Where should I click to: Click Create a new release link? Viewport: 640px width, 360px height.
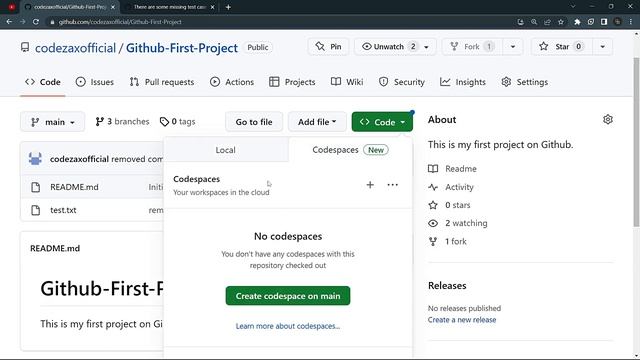pyautogui.click(x=462, y=320)
